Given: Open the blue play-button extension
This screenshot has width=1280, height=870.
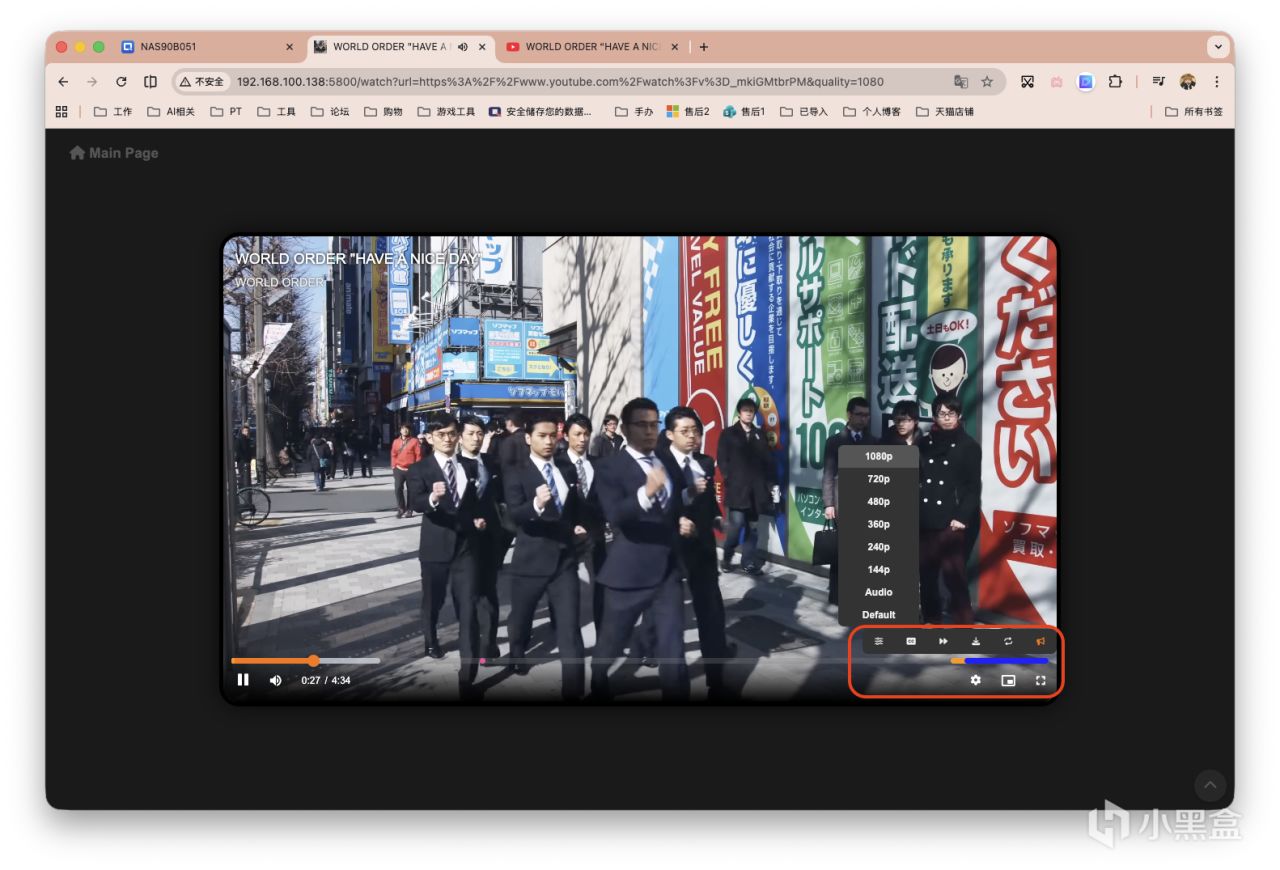Looking at the screenshot, I should pyautogui.click(x=1086, y=82).
